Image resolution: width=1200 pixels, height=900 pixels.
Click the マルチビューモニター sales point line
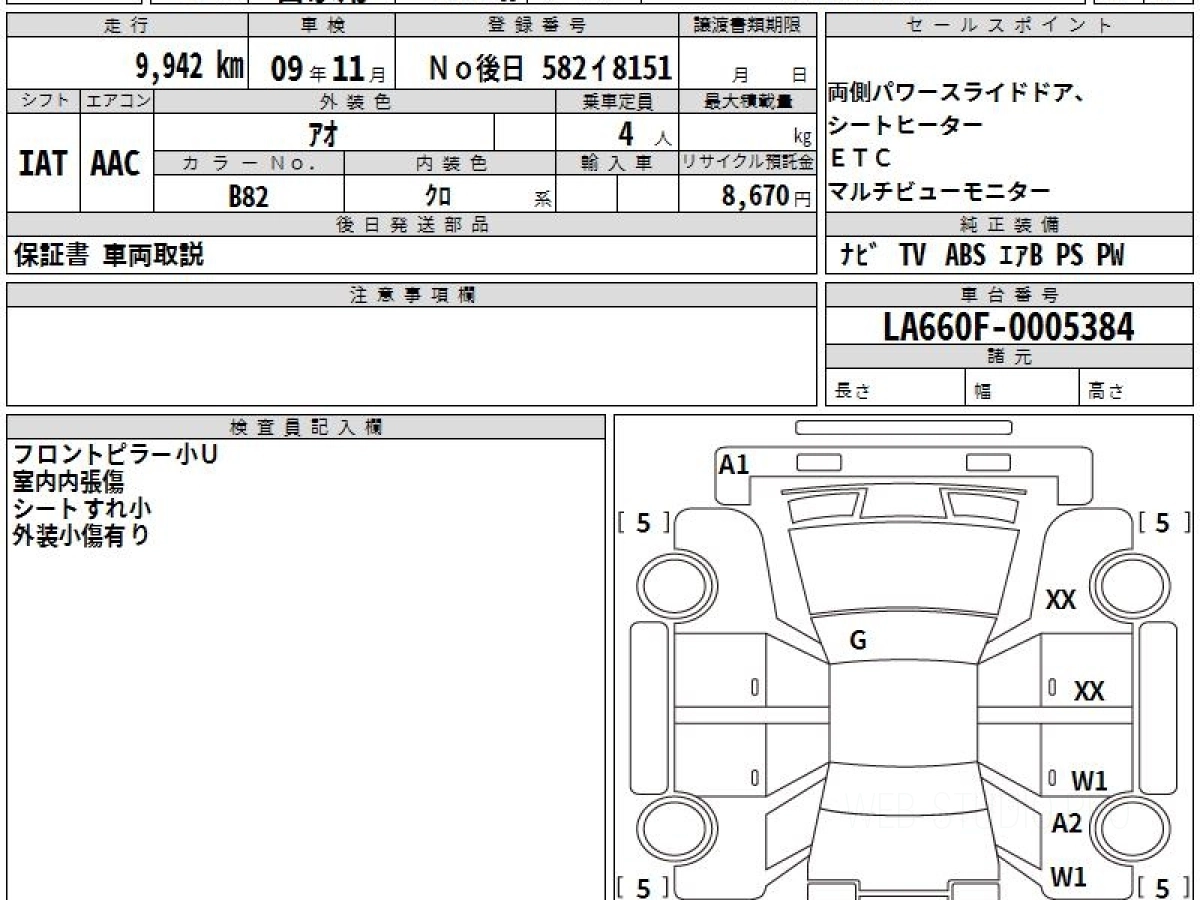coord(939,191)
